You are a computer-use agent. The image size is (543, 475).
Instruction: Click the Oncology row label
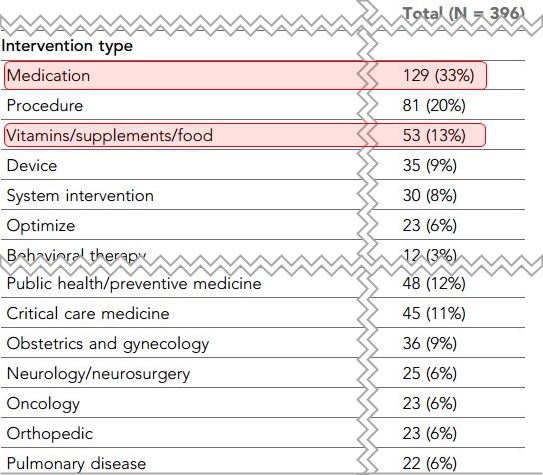[43, 404]
